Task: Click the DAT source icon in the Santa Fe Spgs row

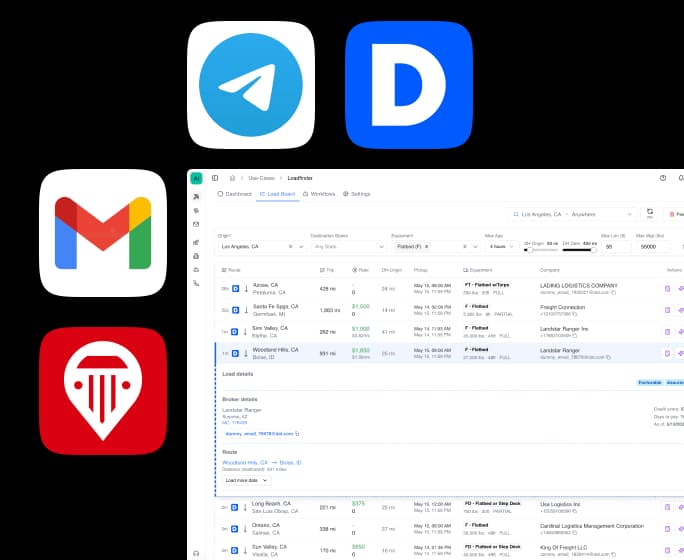Action: coord(236,310)
